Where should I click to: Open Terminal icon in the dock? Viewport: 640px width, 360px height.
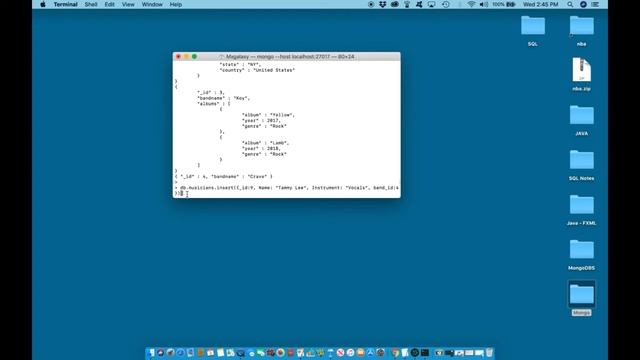424,353
